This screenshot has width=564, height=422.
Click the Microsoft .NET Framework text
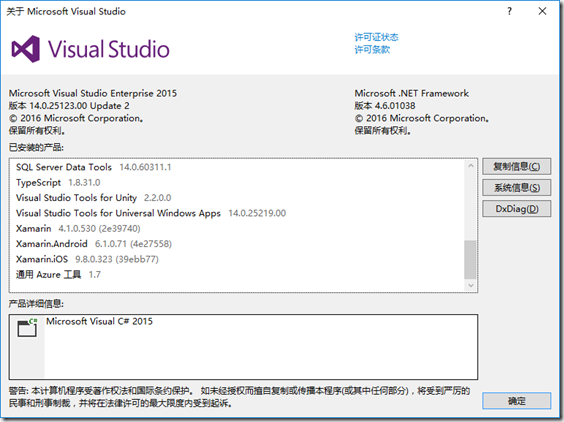[x=411, y=93]
